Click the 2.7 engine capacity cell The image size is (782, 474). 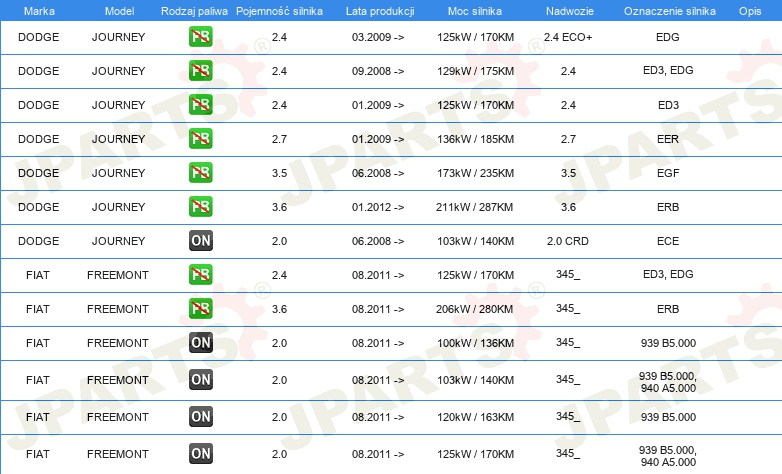coord(279,139)
